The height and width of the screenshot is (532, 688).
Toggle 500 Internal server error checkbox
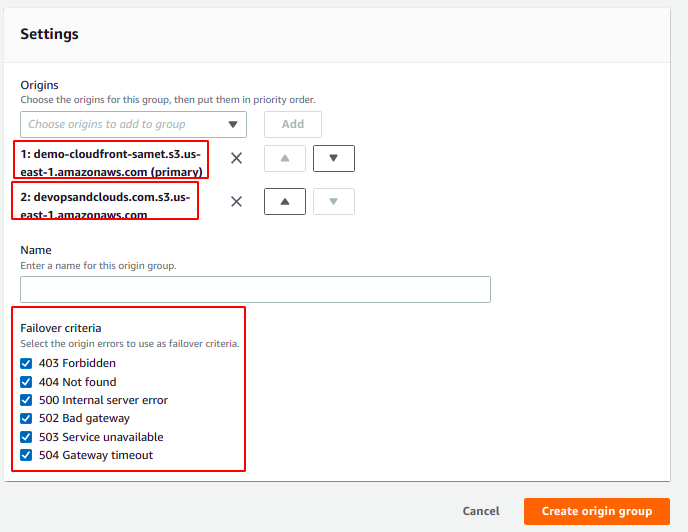[x=26, y=400]
